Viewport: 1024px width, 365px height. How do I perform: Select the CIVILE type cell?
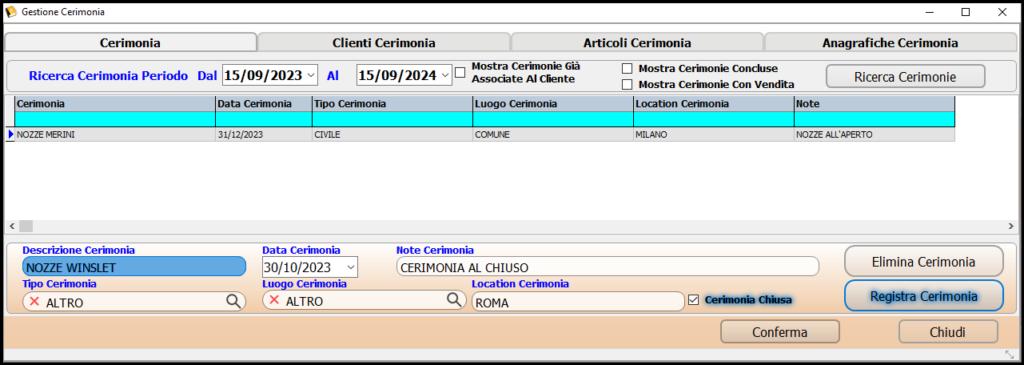(x=392, y=135)
